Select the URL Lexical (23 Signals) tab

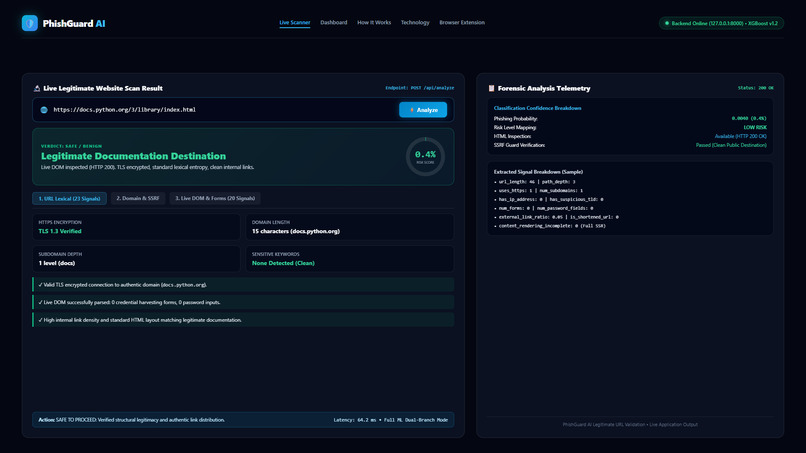69,198
